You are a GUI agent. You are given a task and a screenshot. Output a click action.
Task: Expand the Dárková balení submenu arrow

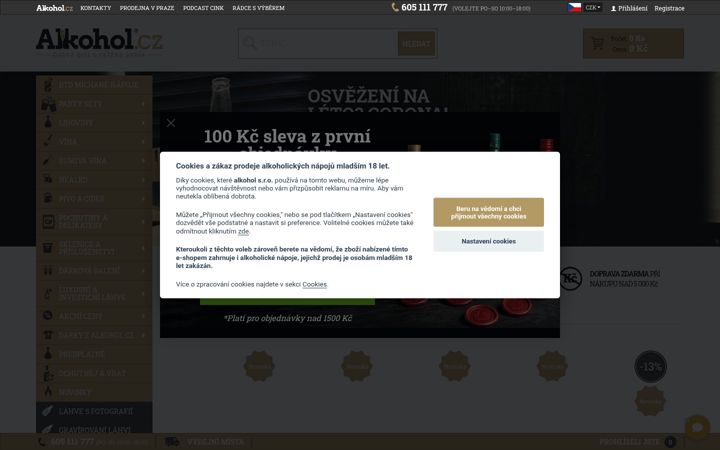tap(143, 271)
